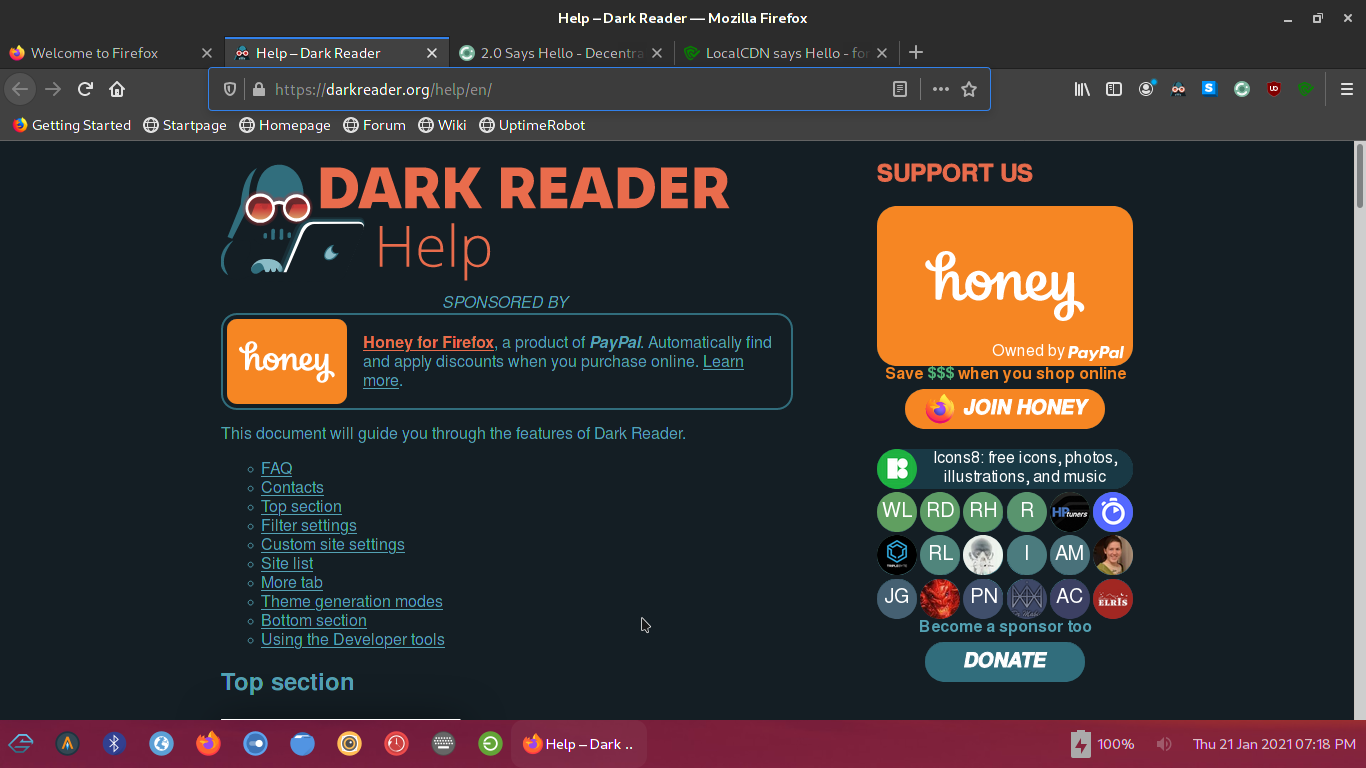Open Getting Started bookmark
This screenshot has width=1366, height=768.
click(x=72, y=125)
